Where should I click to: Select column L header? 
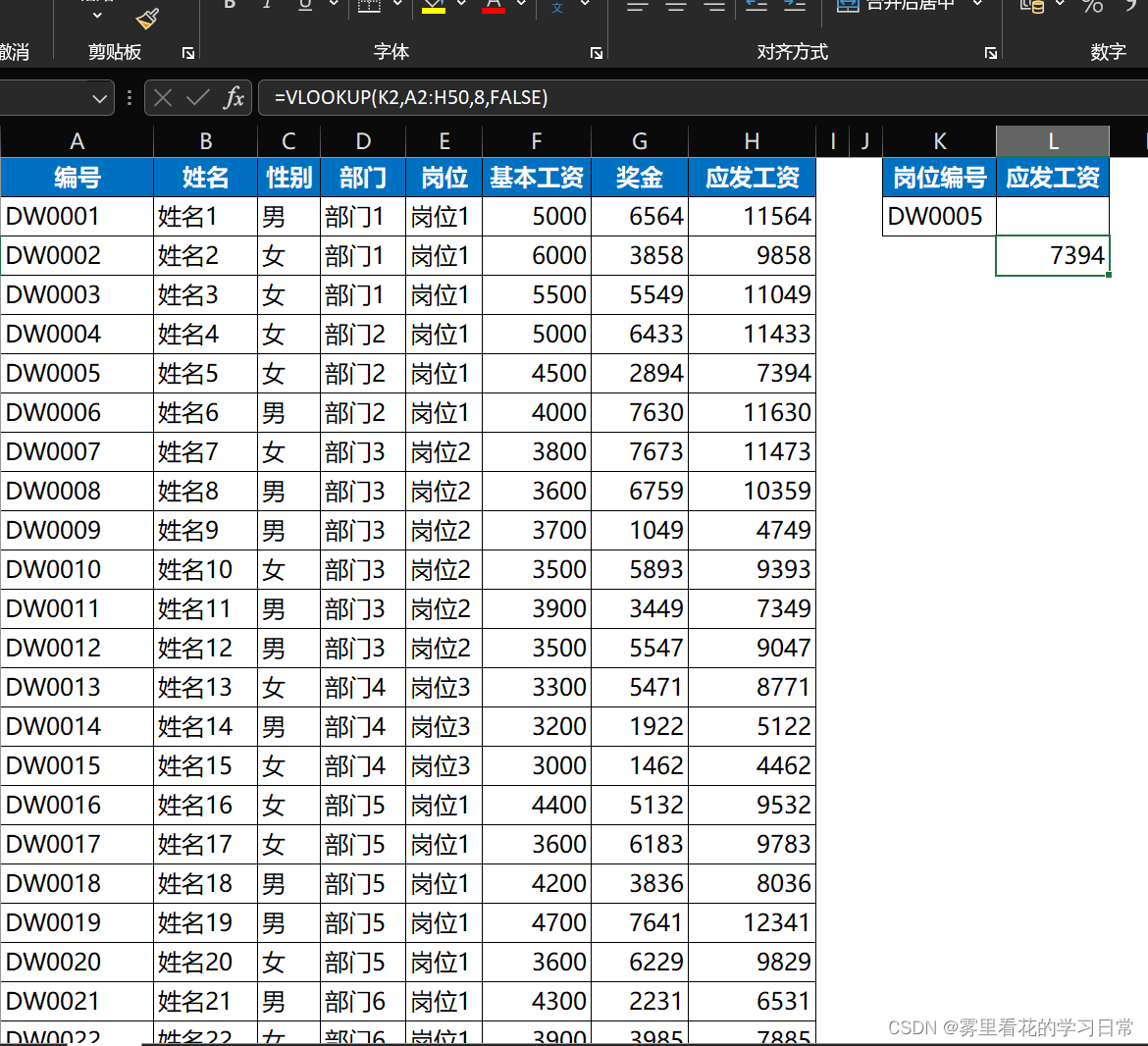(1052, 141)
